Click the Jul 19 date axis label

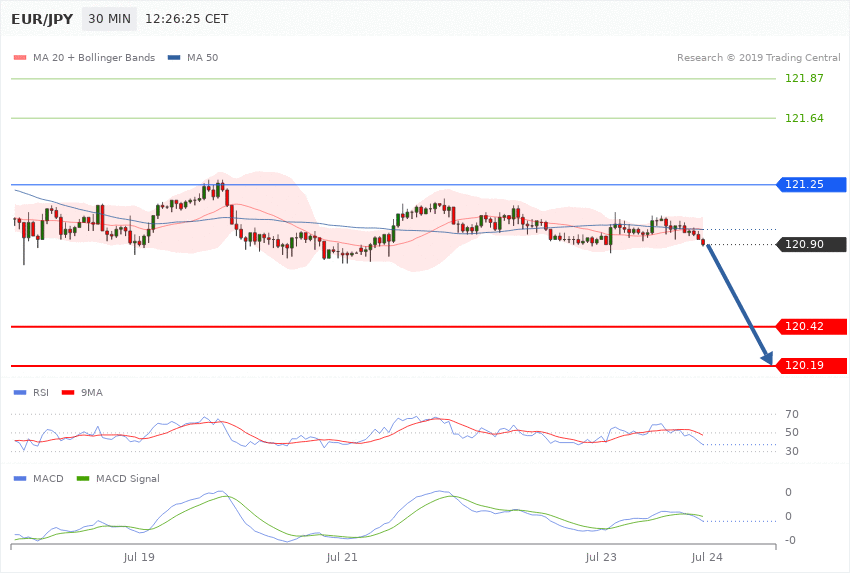(139, 557)
